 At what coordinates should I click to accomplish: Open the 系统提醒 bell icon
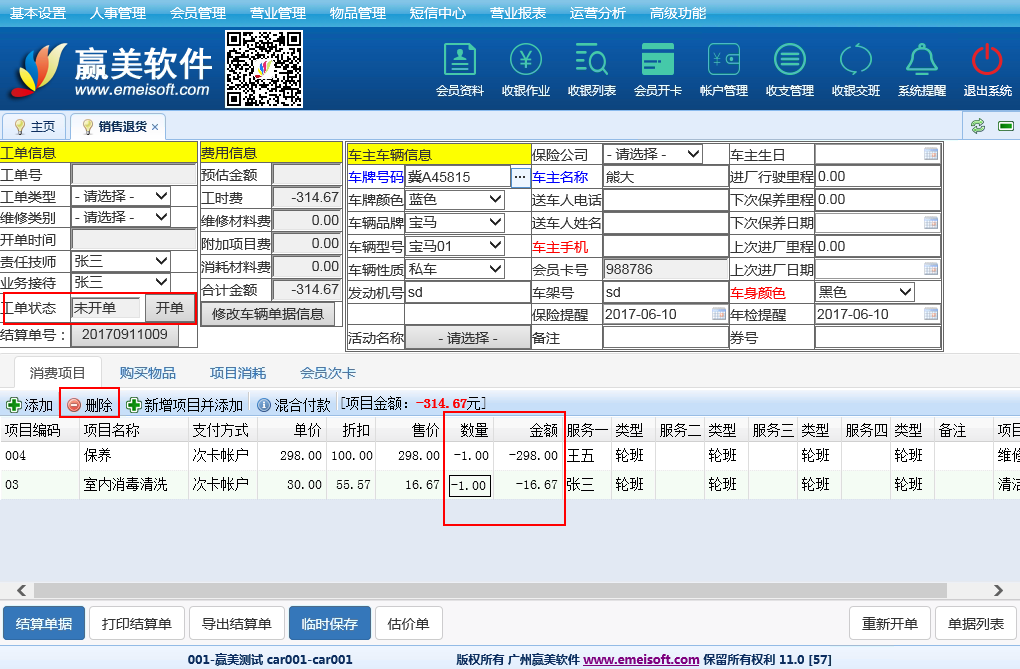click(921, 69)
